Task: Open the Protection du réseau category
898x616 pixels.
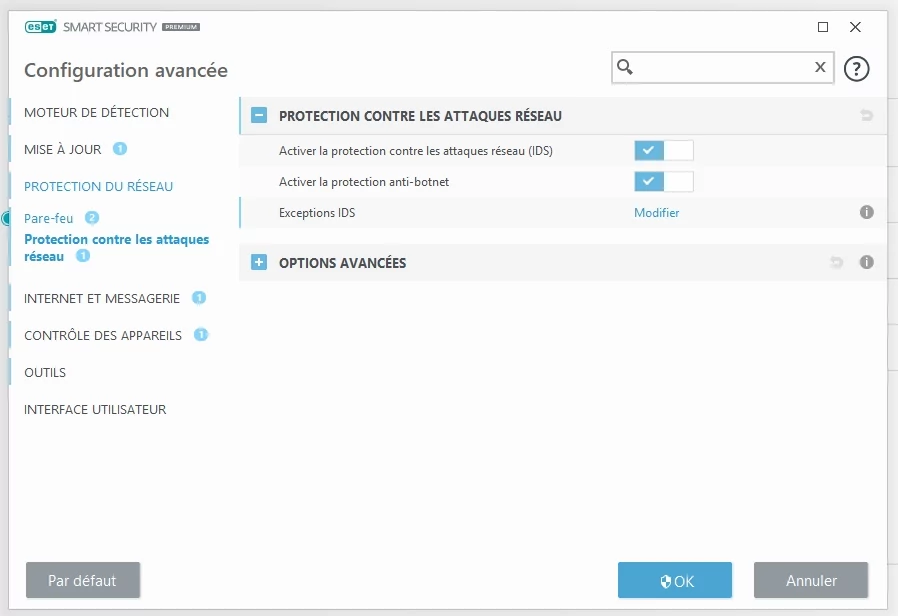Action: [99, 187]
